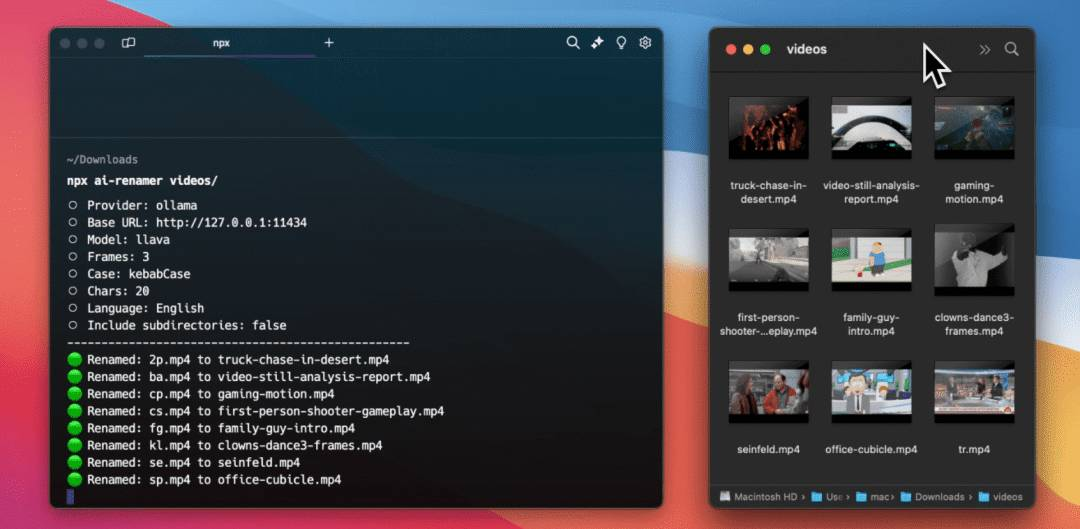The width and height of the screenshot is (1080, 529).
Task: Click the seinfeld.mp4 file name in Finder
Action: pos(769,450)
